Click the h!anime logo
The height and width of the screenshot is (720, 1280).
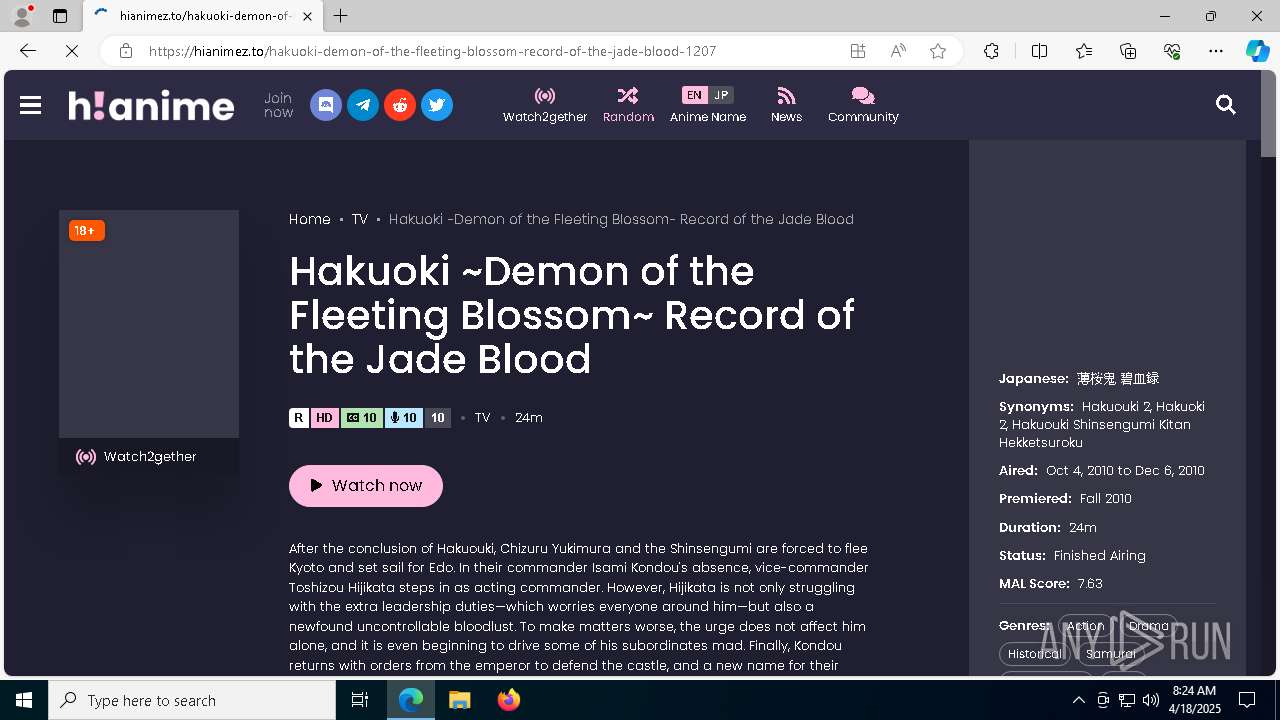pos(151,105)
